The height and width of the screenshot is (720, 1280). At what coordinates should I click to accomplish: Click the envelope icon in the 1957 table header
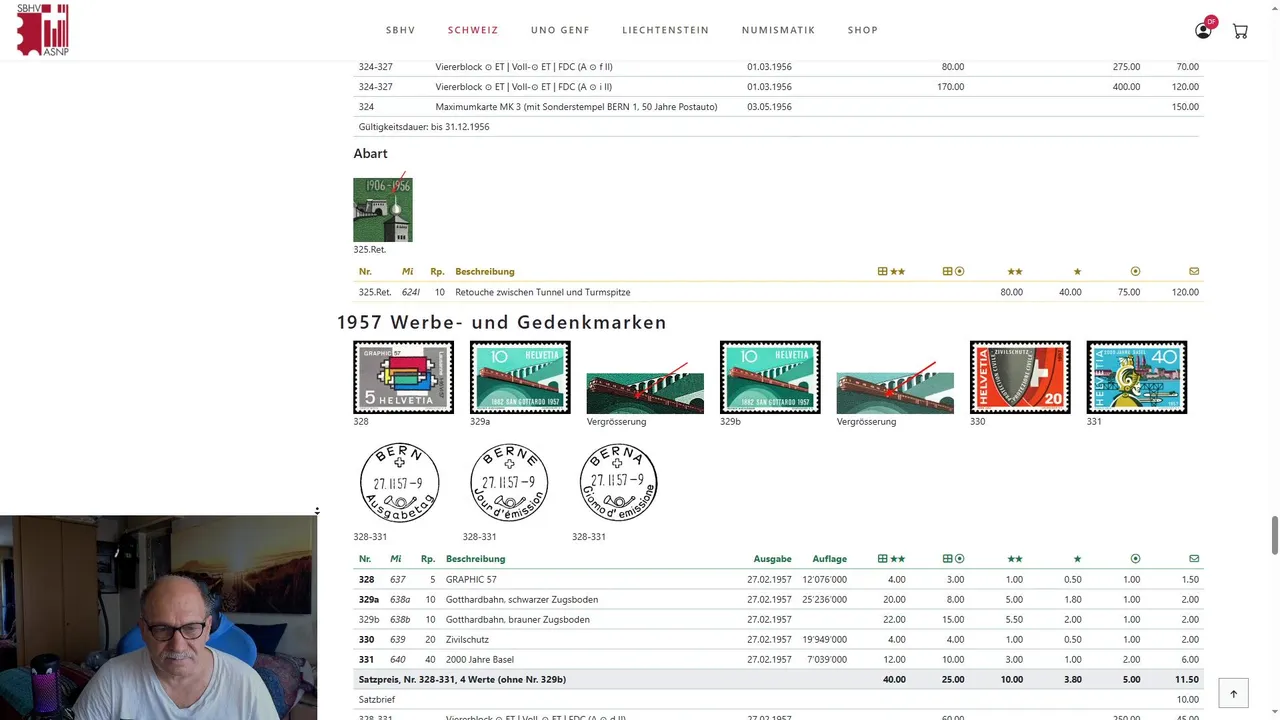(x=1194, y=559)
